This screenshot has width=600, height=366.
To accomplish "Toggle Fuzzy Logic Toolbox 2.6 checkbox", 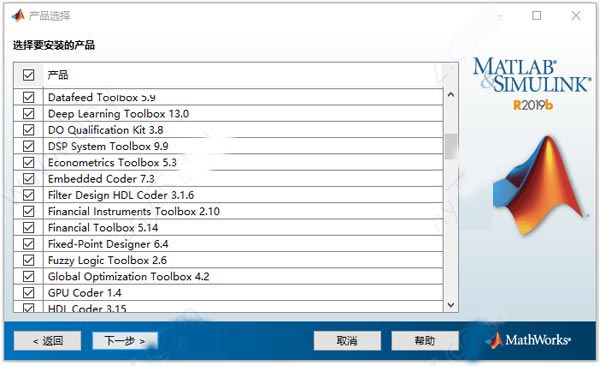I will pyautogui.click(x=28, y=260).
